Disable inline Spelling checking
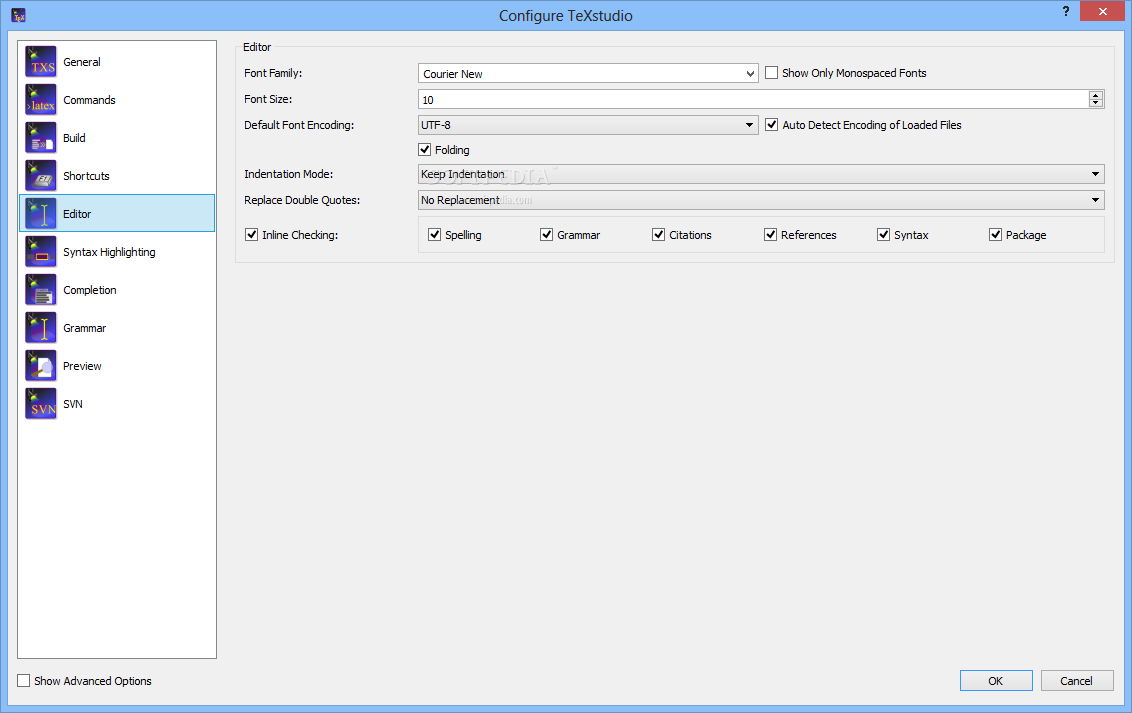 click(435, 235)
